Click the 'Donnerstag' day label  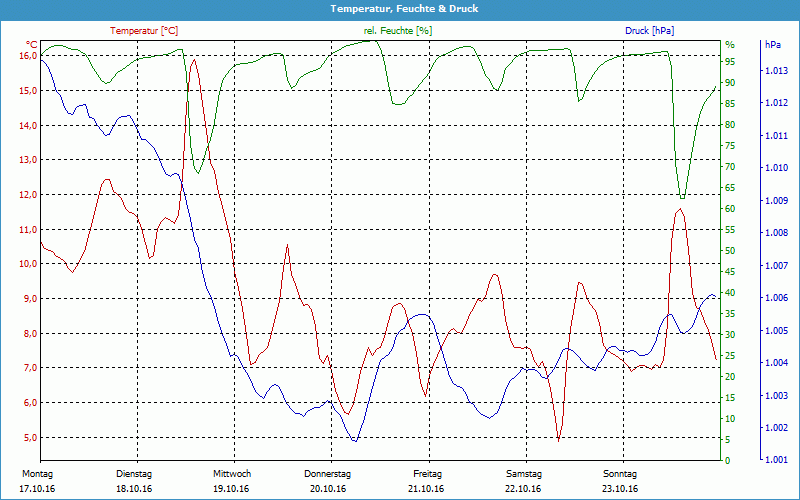pyautogui.click(x=328, y=474)
